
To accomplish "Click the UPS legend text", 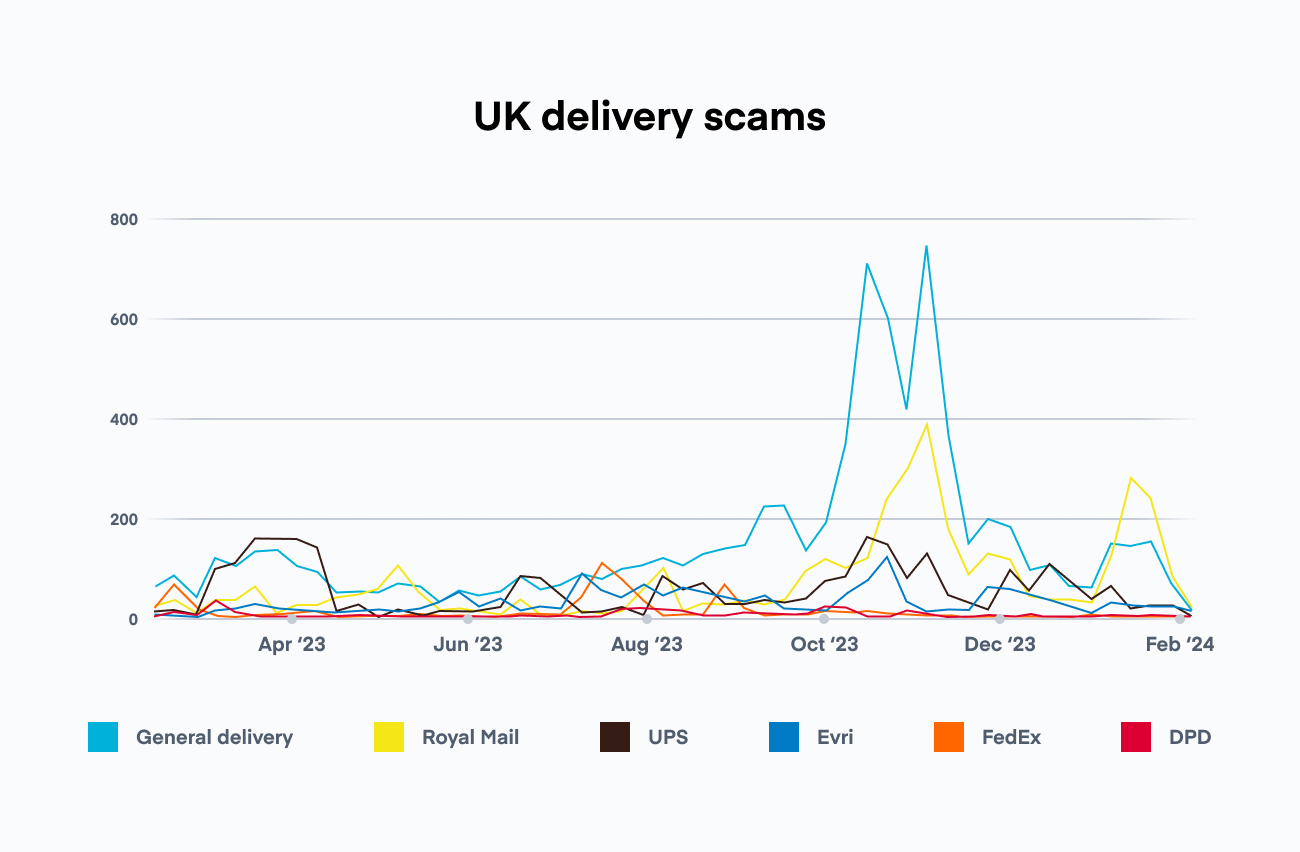I will [x=668, y=738].
